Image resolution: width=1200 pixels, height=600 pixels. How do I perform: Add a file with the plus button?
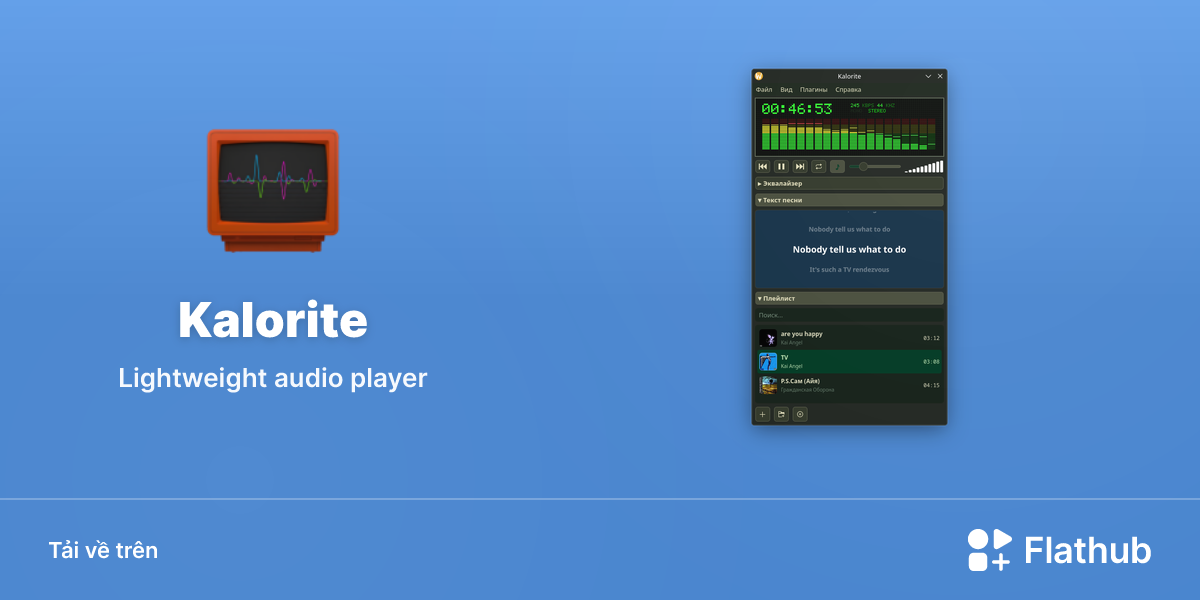(763, 414)
